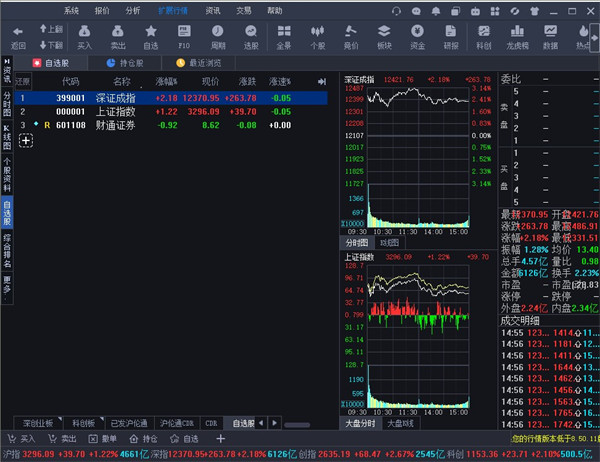Click the skin shirt icon in title bar
The height and width of the screenshot is (462, 600).
click(x=535, y=11)
